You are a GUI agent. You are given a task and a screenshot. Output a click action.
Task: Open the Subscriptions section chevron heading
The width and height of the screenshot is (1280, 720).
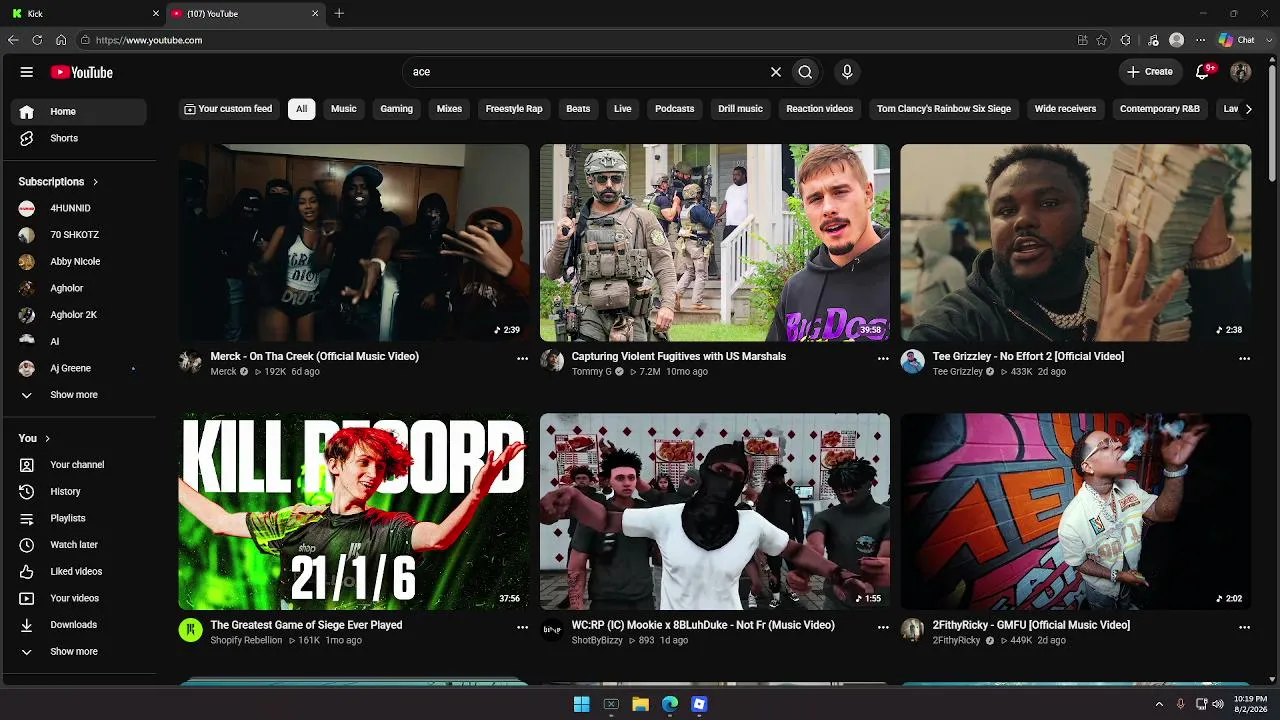[58, 182]
